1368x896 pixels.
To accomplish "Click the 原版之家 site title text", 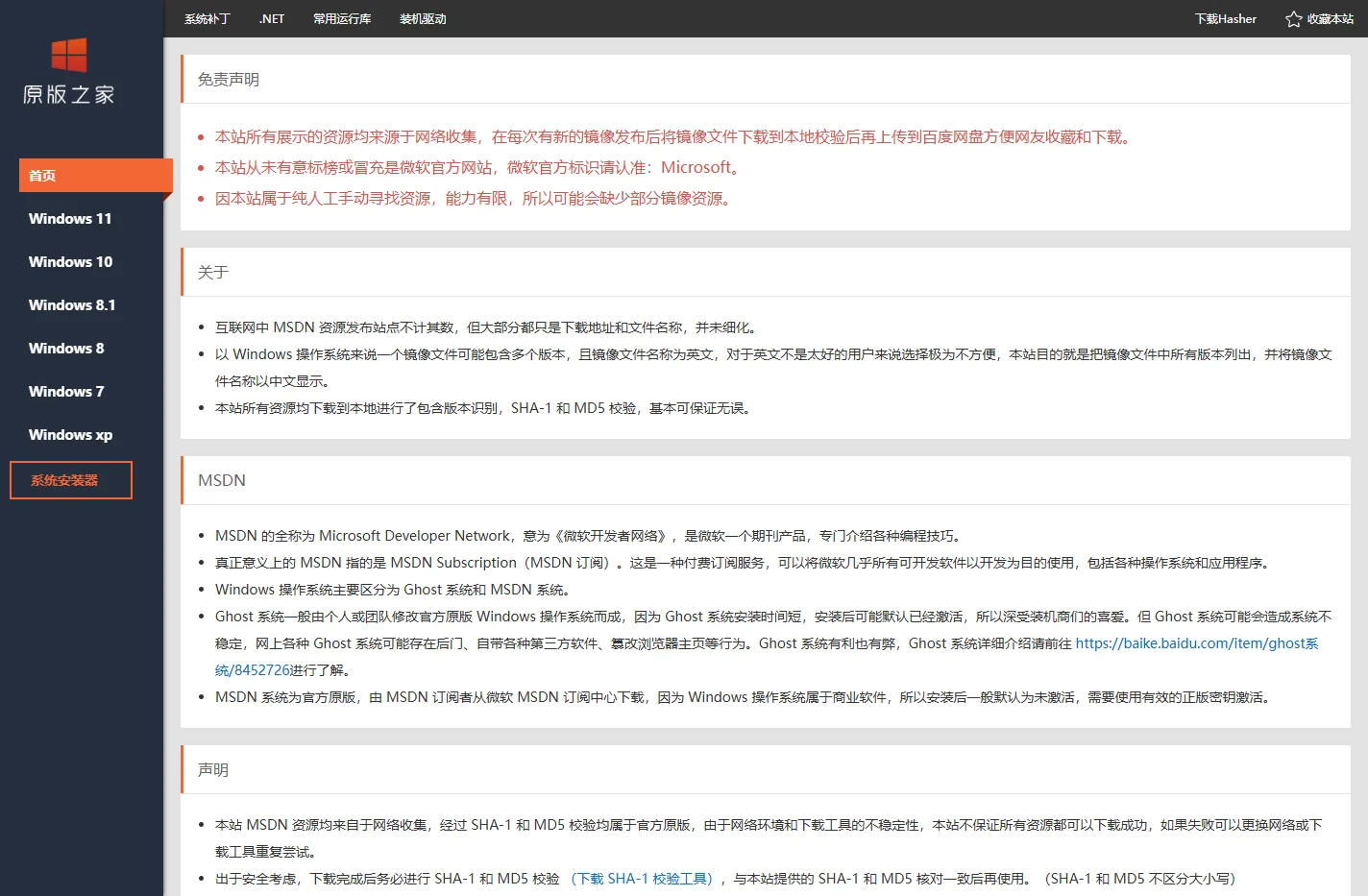I will [69, 94].
